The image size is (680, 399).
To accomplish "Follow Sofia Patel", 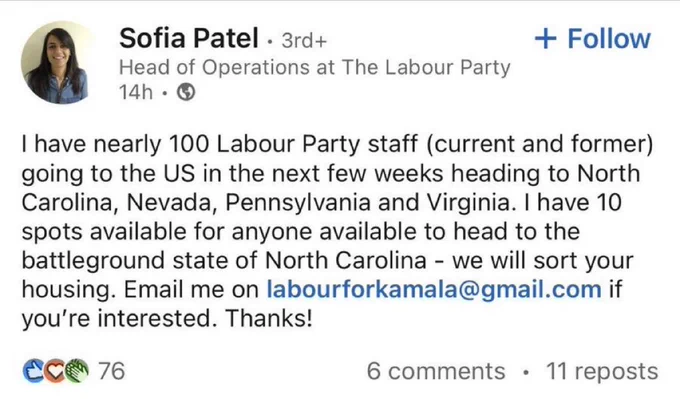I will 592,39.
